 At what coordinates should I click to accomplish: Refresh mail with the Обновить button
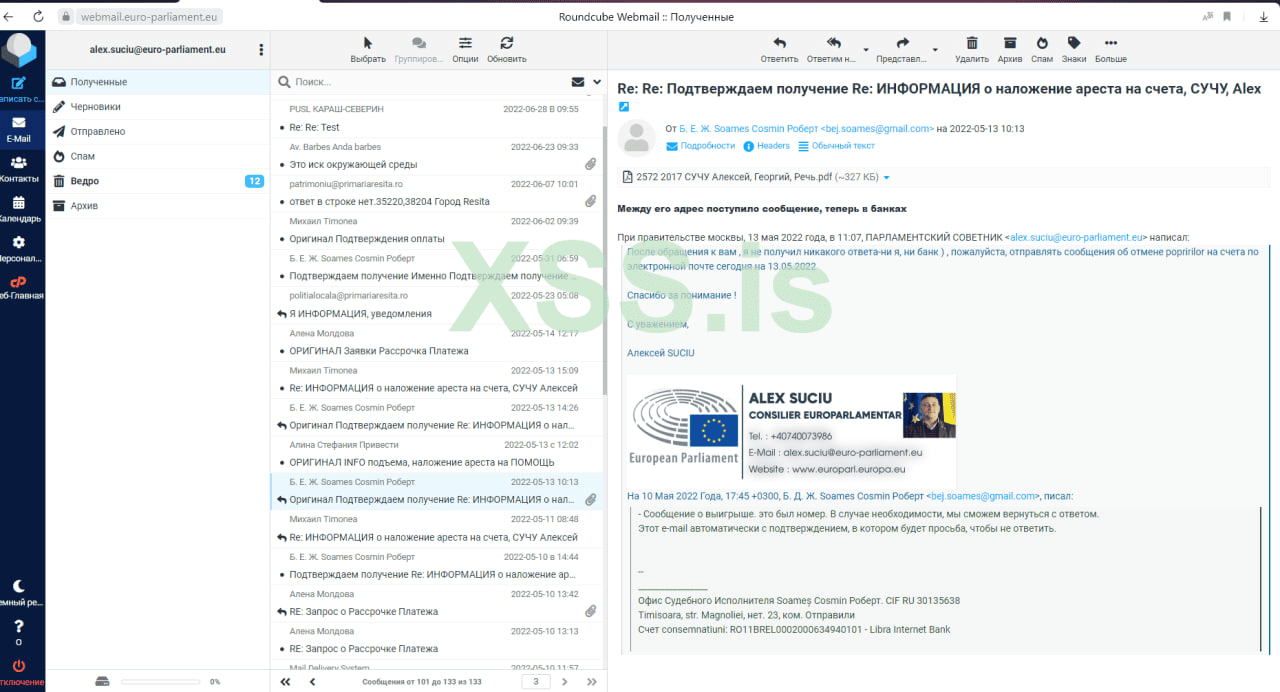point(507,49)
